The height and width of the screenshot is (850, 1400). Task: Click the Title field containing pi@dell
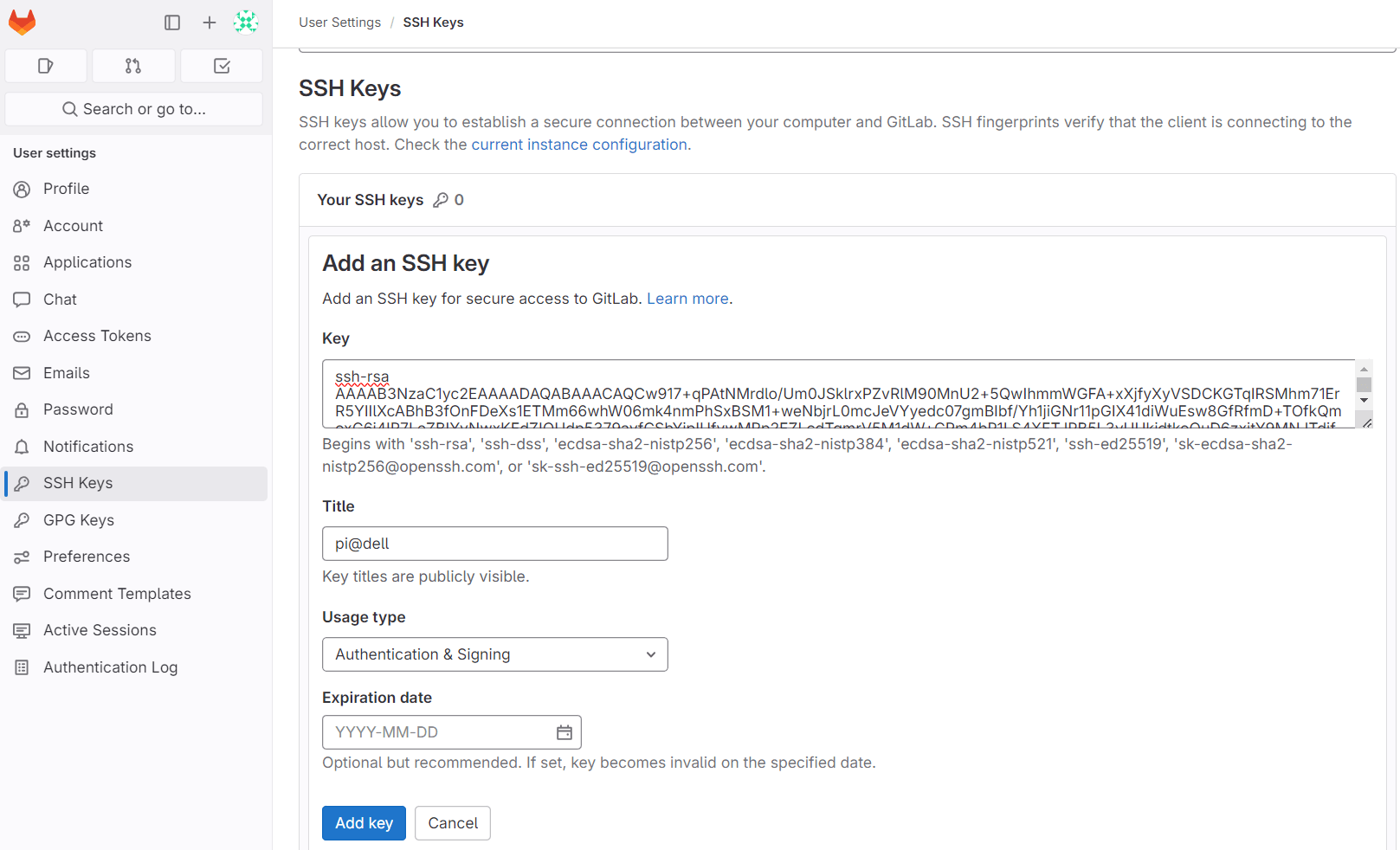[494, 544]
